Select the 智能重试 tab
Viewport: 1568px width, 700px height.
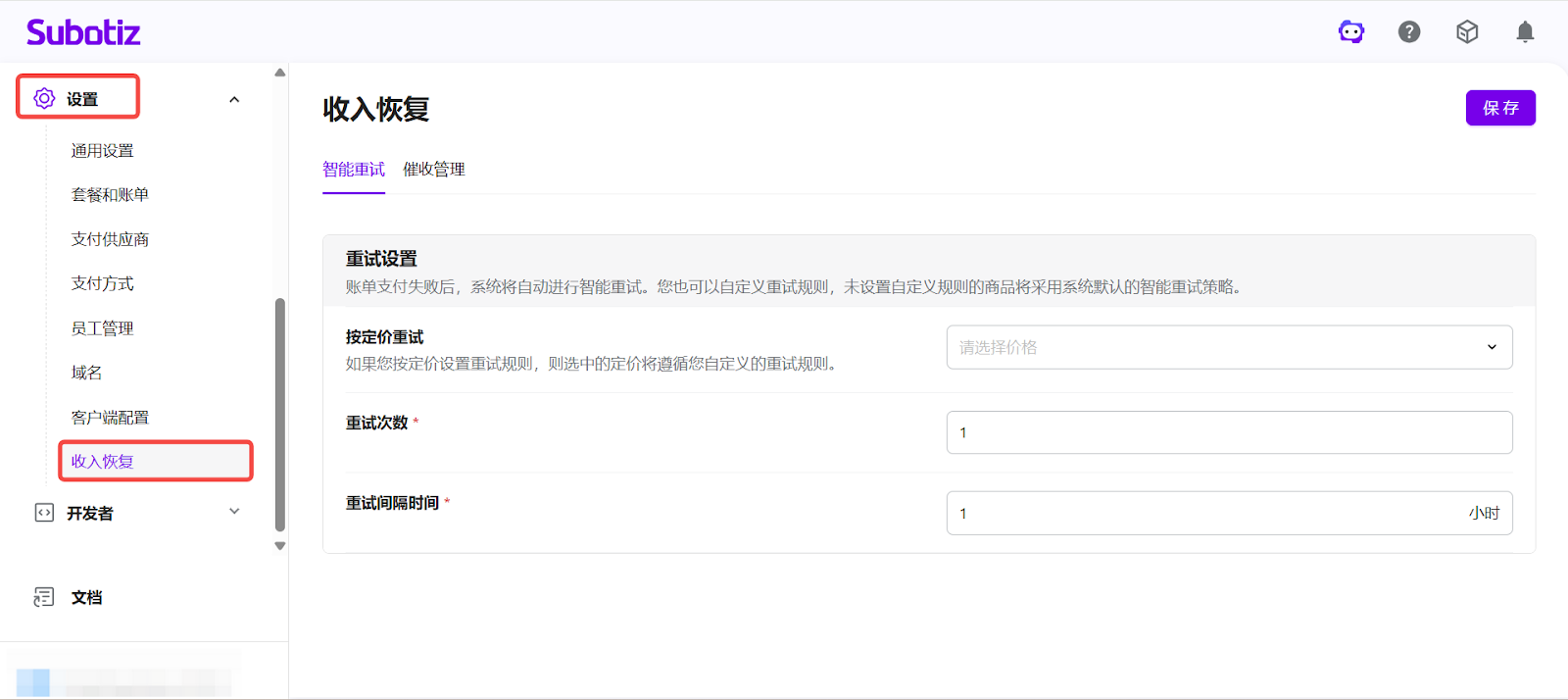354,170
